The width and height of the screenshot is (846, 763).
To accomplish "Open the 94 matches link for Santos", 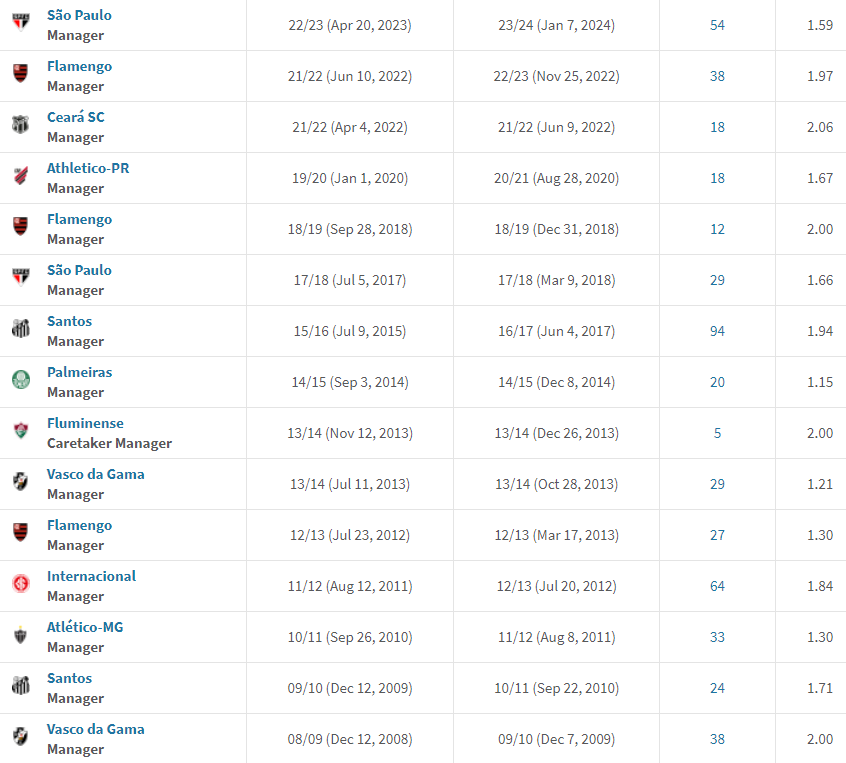I will (x=717, y=331).
